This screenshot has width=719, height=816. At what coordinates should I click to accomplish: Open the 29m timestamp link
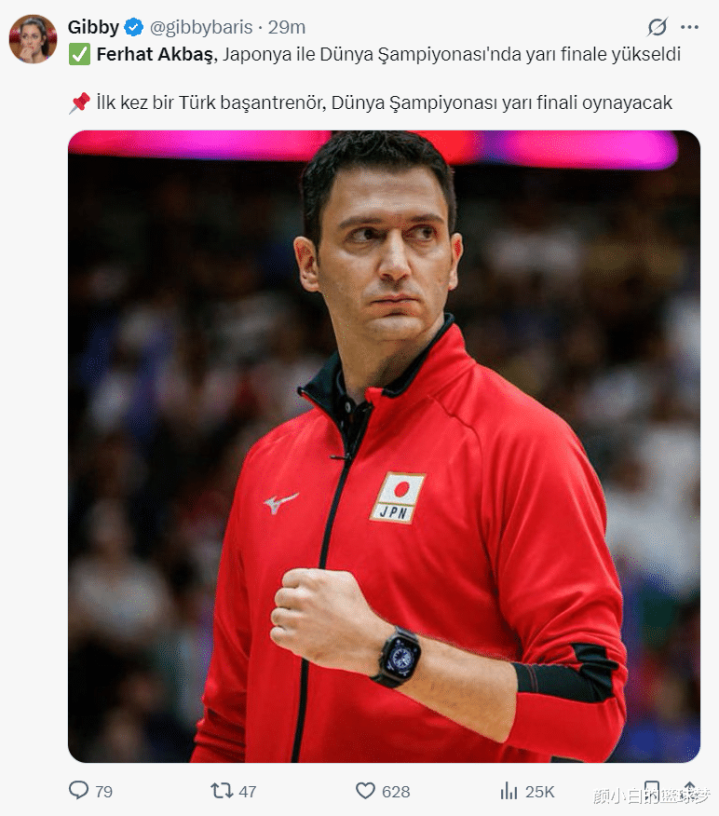(x=287, y=27)
